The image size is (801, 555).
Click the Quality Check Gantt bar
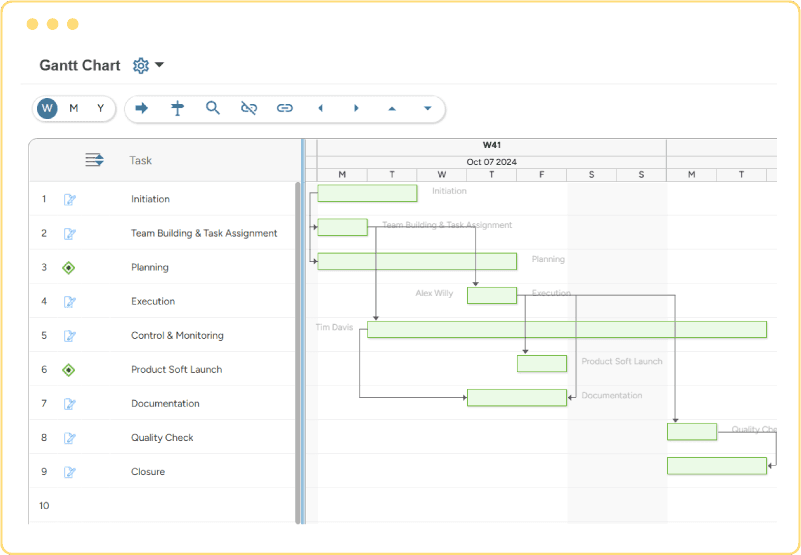click(692, 432)
